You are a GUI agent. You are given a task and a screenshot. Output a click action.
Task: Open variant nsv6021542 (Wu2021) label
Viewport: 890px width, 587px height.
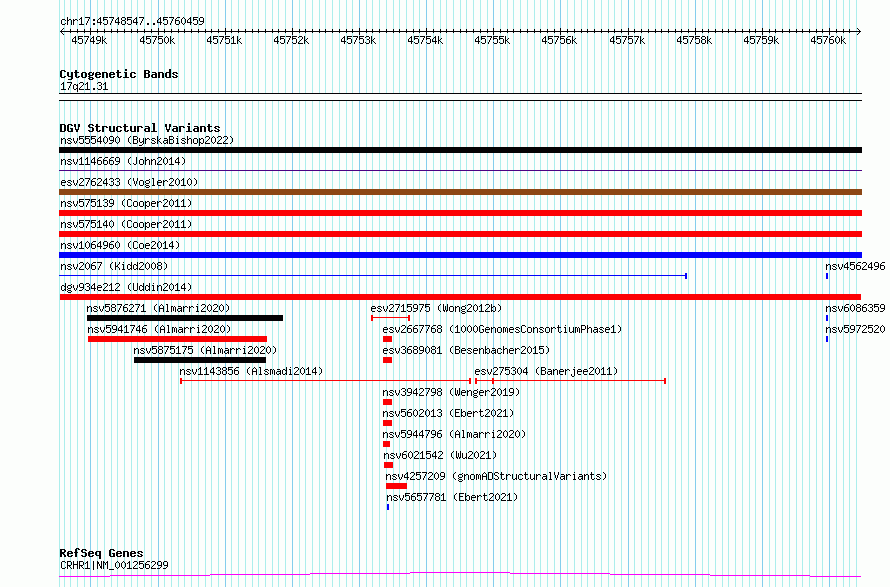point(440,455)
